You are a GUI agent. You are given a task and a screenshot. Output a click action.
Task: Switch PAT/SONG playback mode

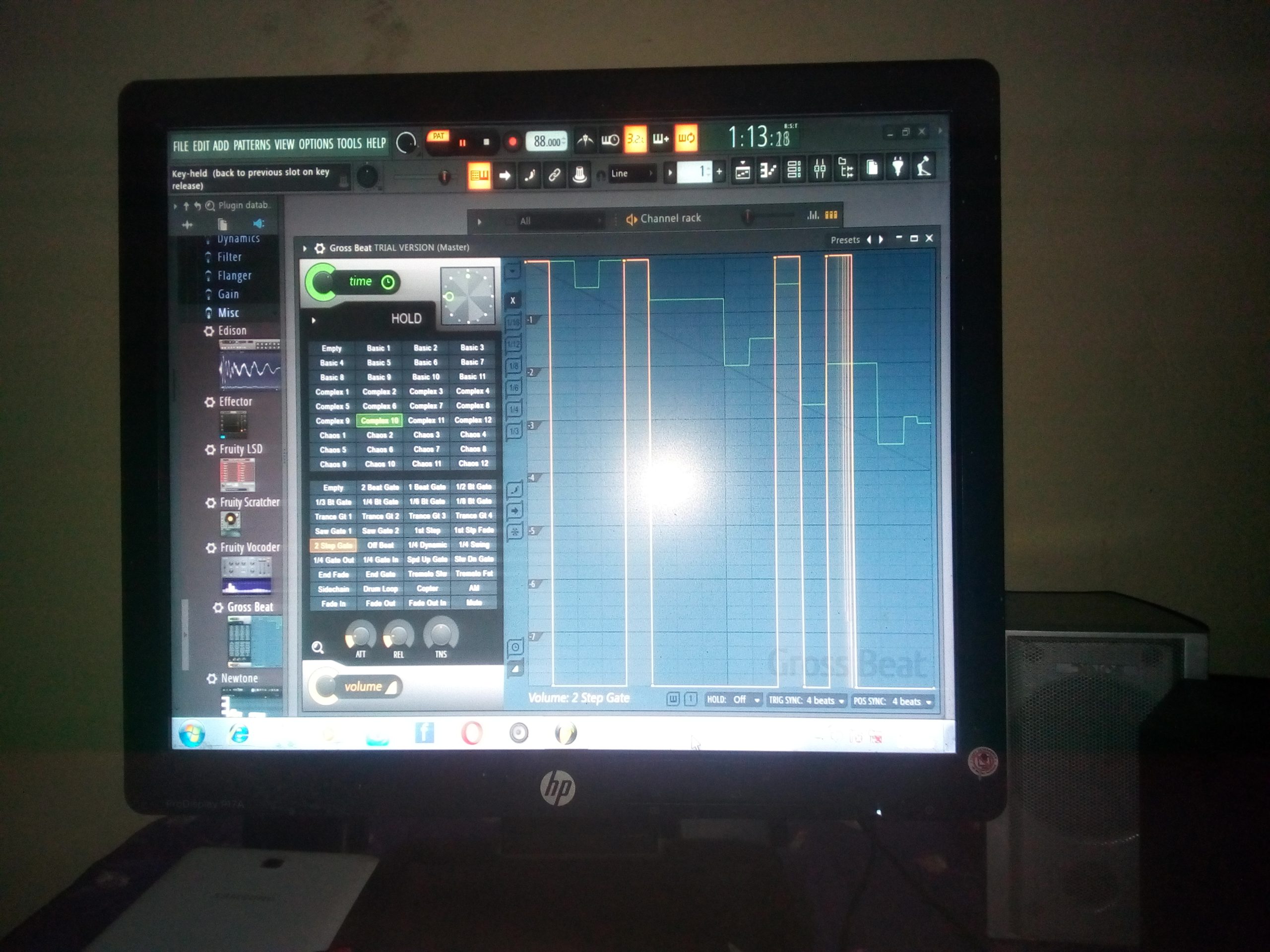point(439,136)
